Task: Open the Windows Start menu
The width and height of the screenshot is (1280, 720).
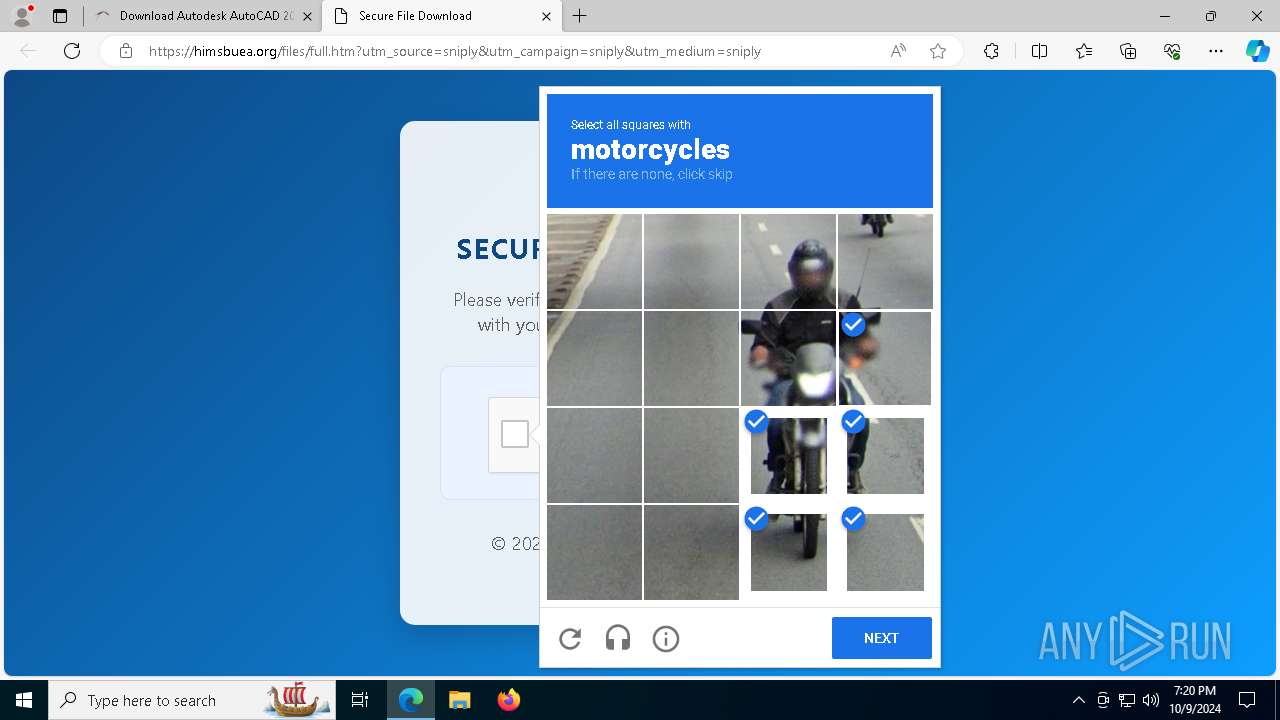Action: pos(24,700)
